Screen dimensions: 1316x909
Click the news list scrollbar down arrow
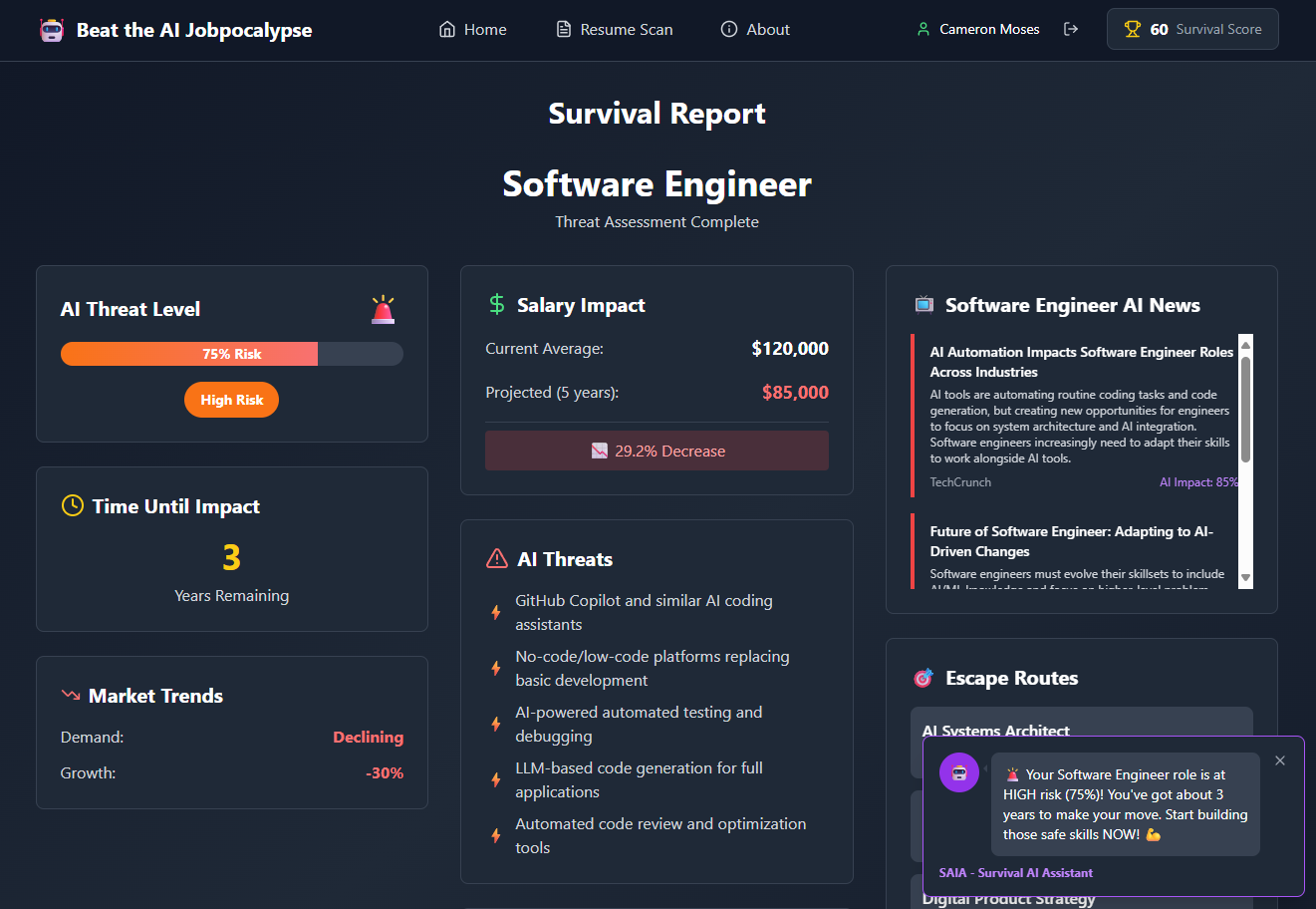1245,578
